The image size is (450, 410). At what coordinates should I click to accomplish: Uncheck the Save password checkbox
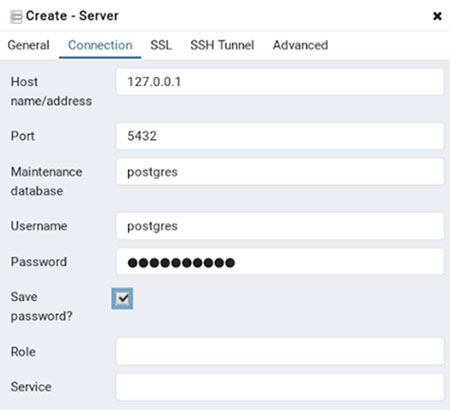[x=122, y=299]
